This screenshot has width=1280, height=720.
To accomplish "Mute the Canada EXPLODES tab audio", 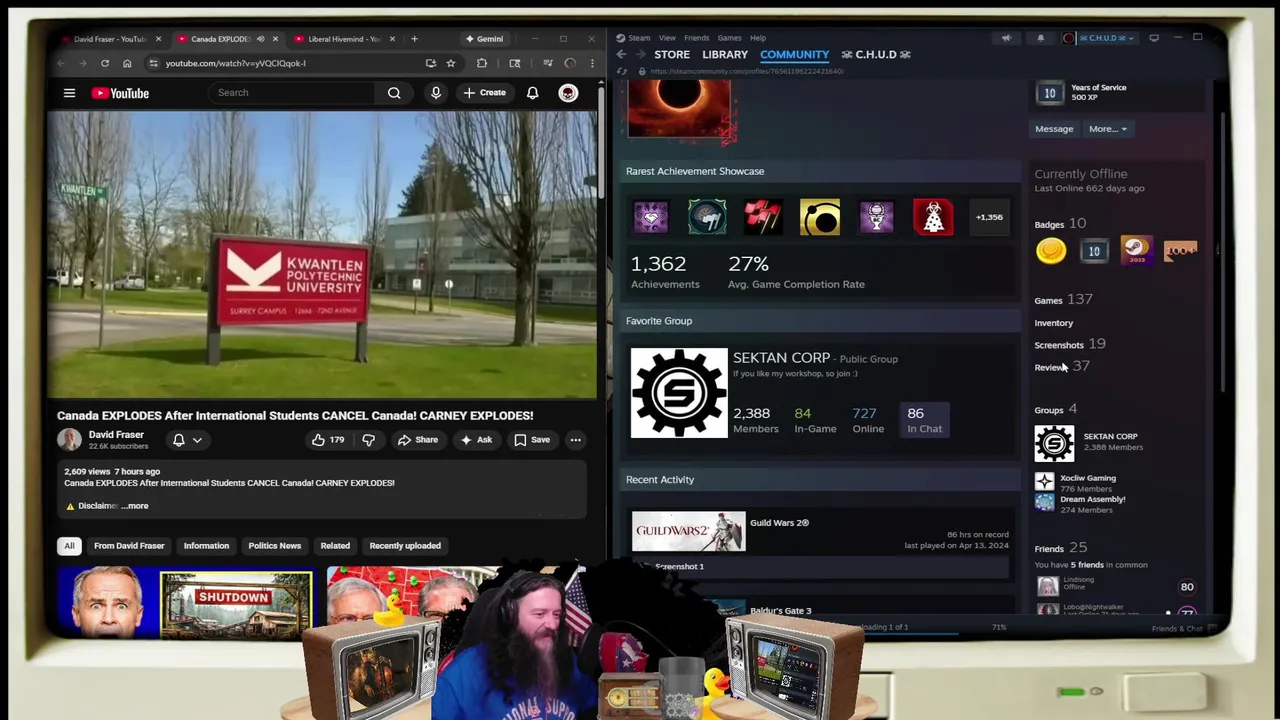I will pyautogui.click(x=260, y=39).
